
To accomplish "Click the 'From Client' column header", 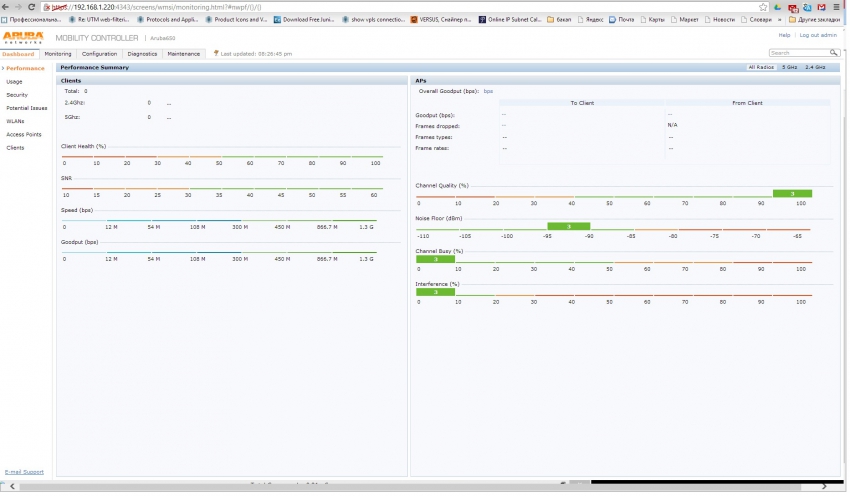I will pos(750,103).
